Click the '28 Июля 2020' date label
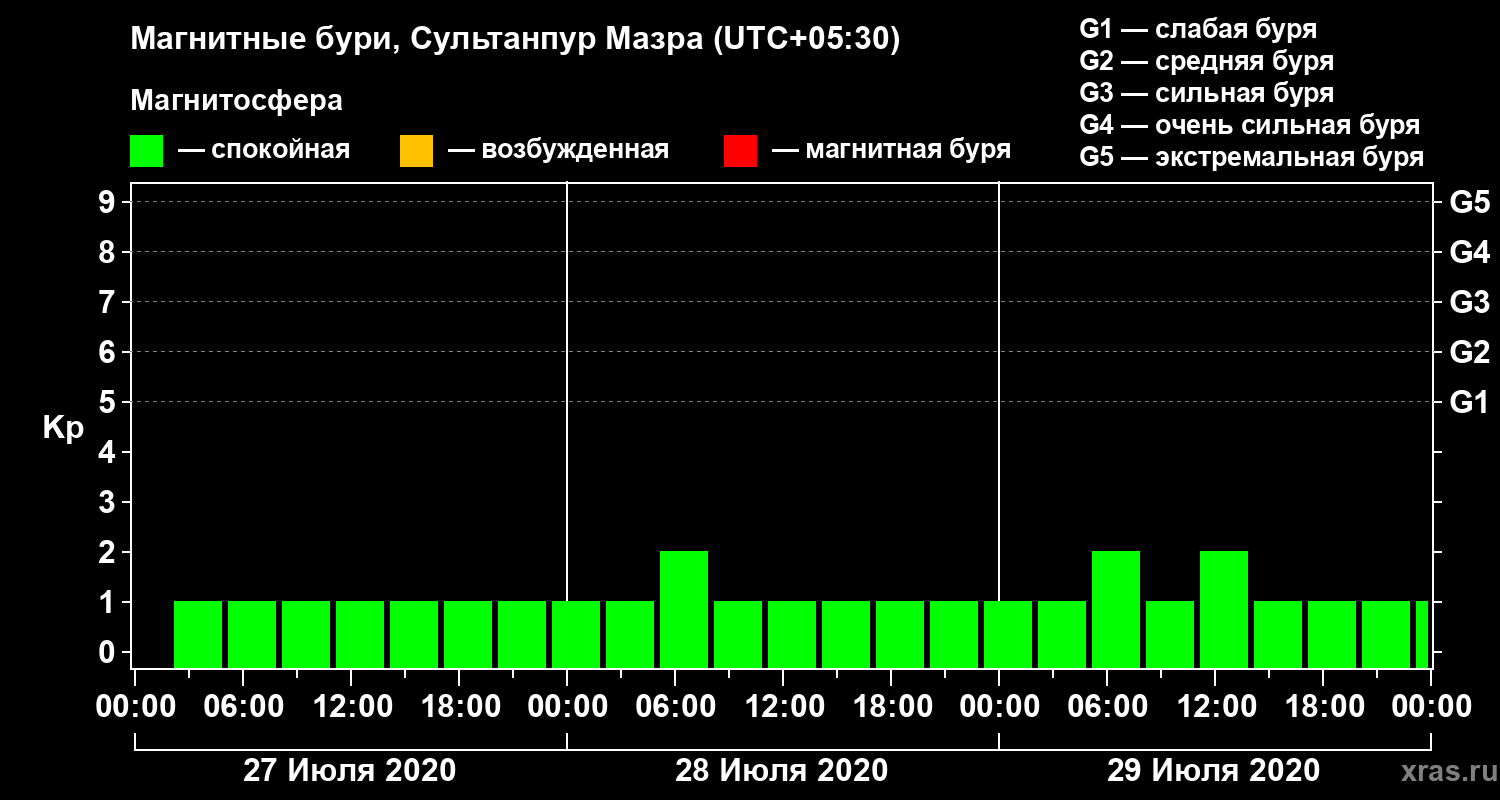Viewport: 1500px width, 800px height. 782,771
